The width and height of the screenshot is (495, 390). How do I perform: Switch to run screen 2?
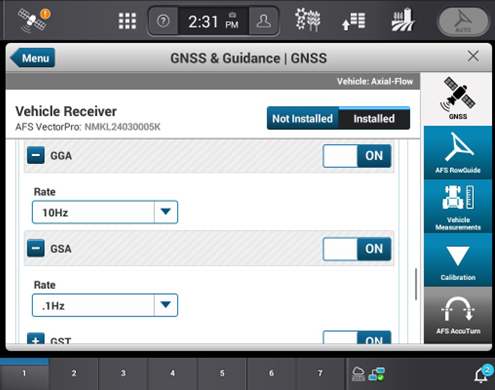tap(74, 374)
